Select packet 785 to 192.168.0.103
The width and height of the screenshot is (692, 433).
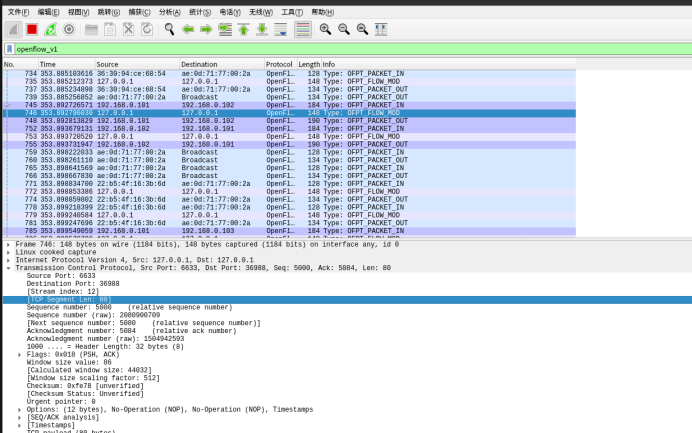point(289,231)
